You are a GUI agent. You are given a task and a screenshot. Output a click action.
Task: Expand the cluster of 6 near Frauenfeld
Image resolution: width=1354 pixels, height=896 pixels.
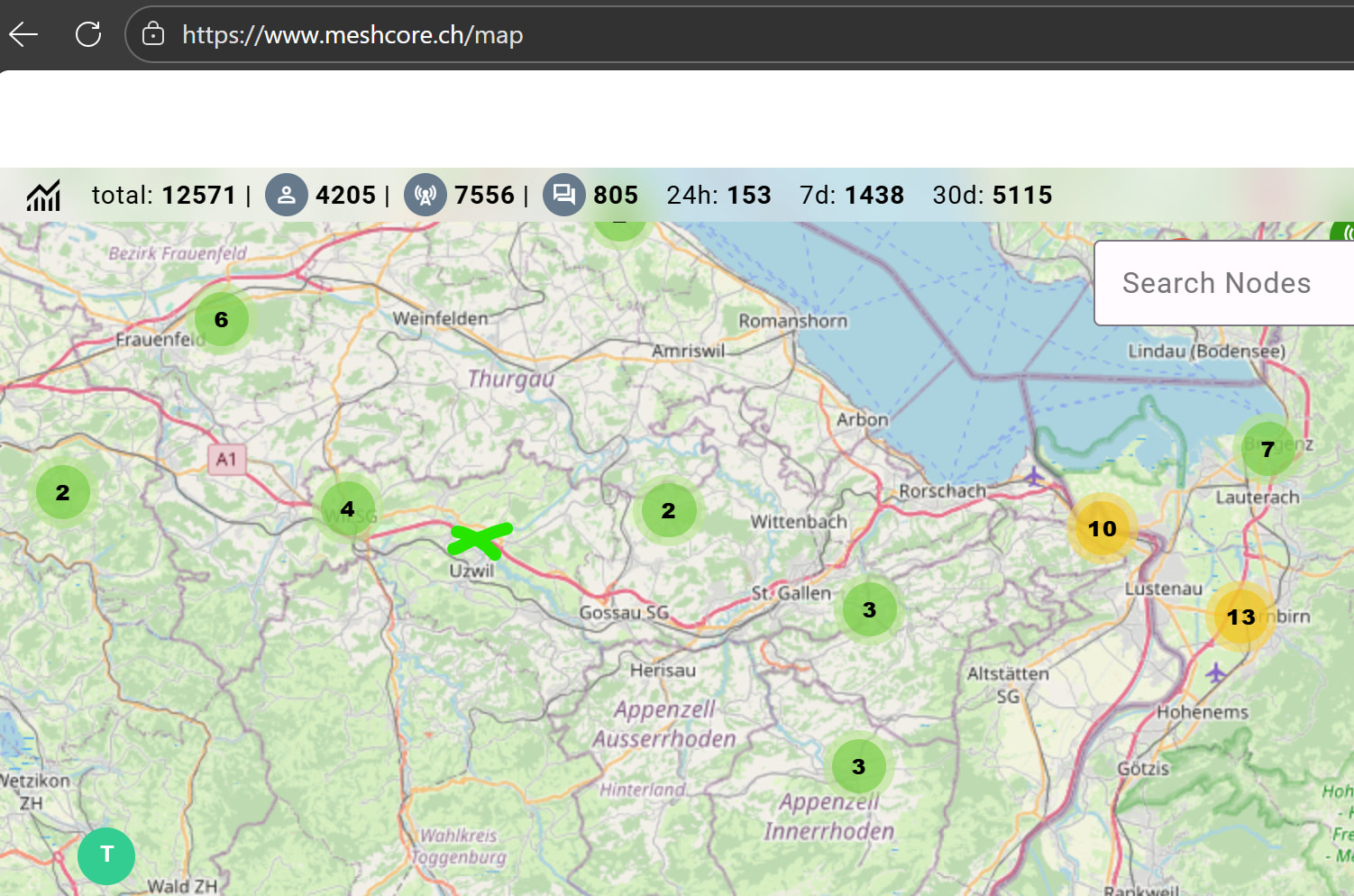[x=222, y=319]
